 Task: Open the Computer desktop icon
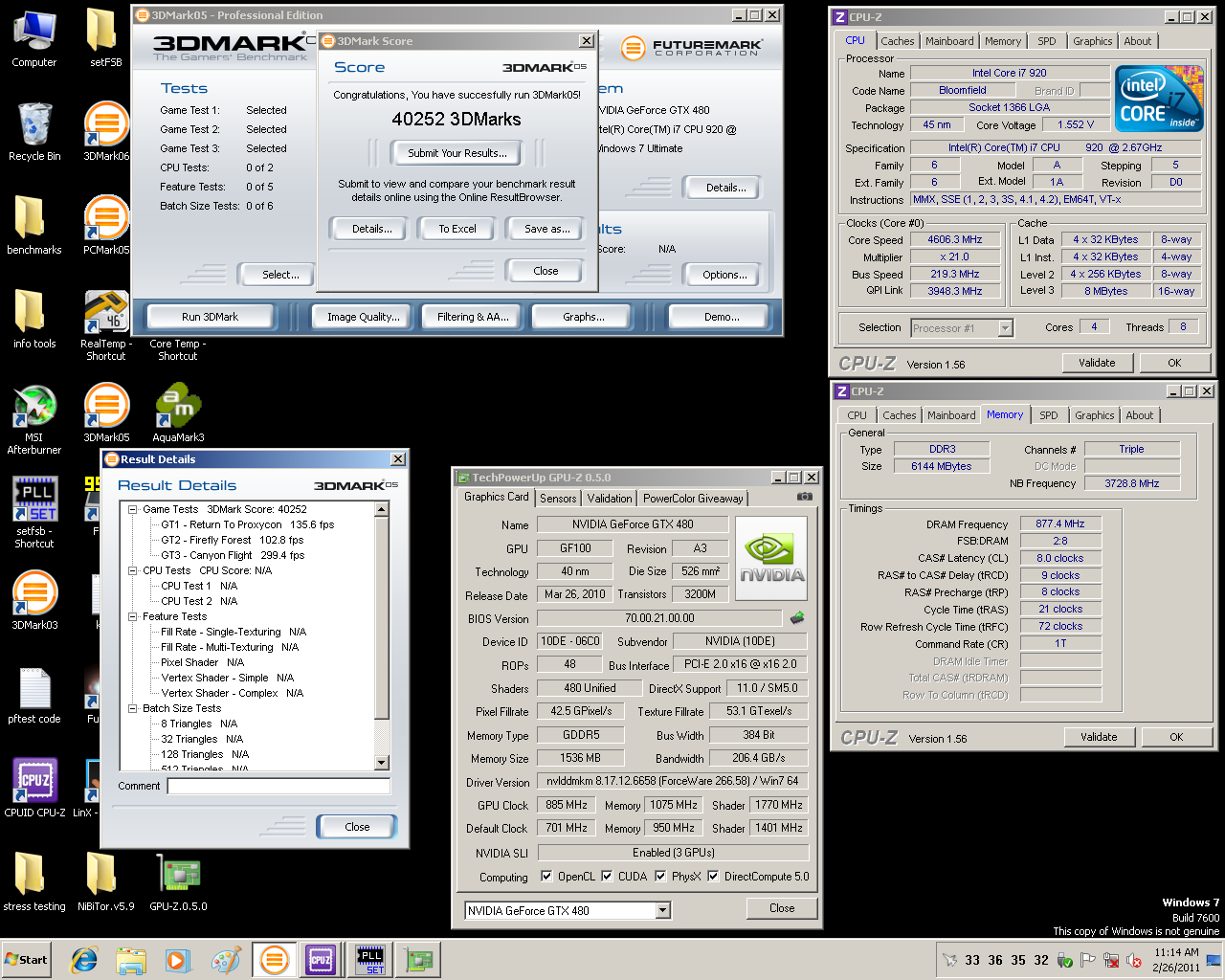[x=33, y=38]
